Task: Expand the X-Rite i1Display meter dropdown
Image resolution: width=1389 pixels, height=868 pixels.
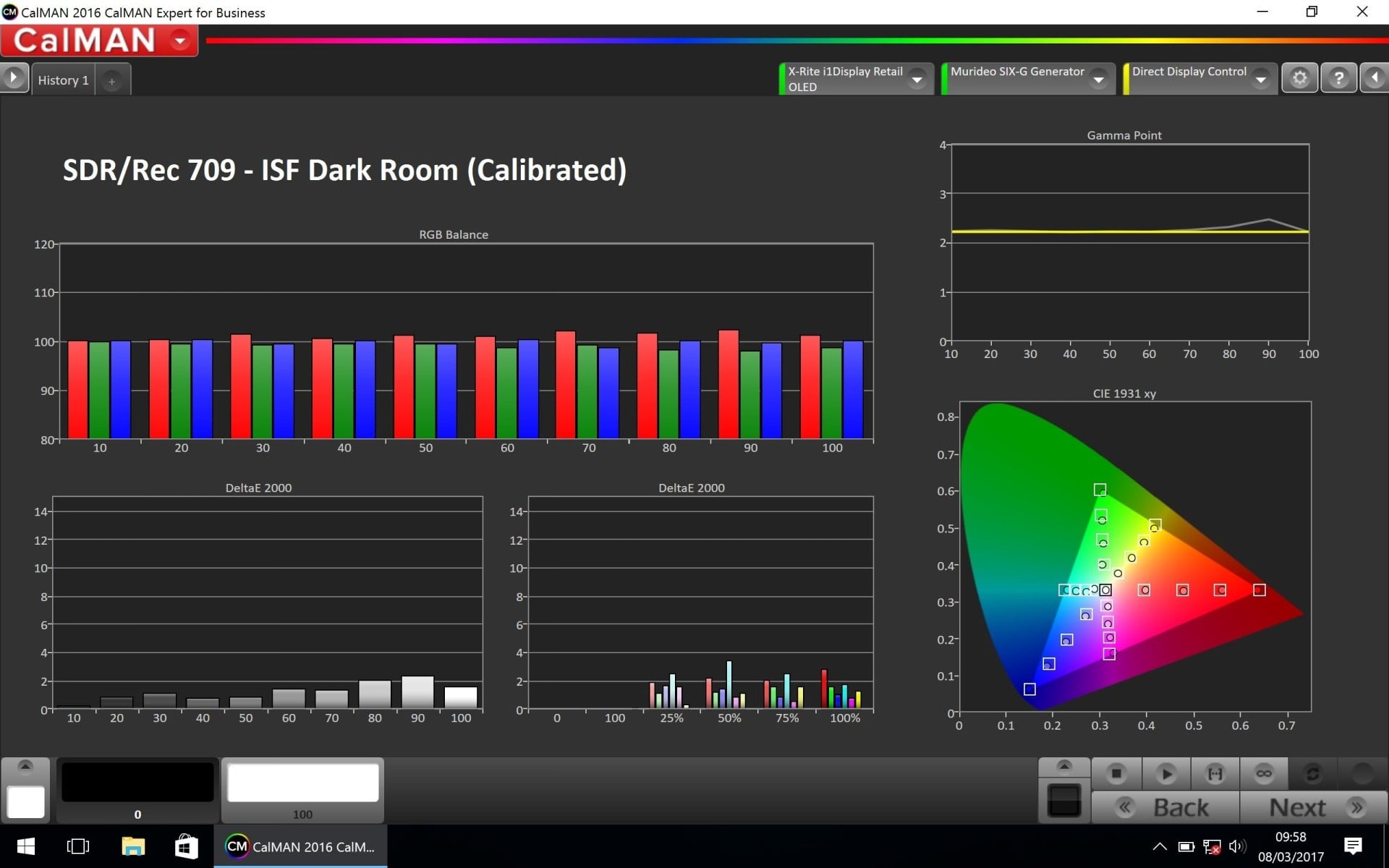Action: 917,79
